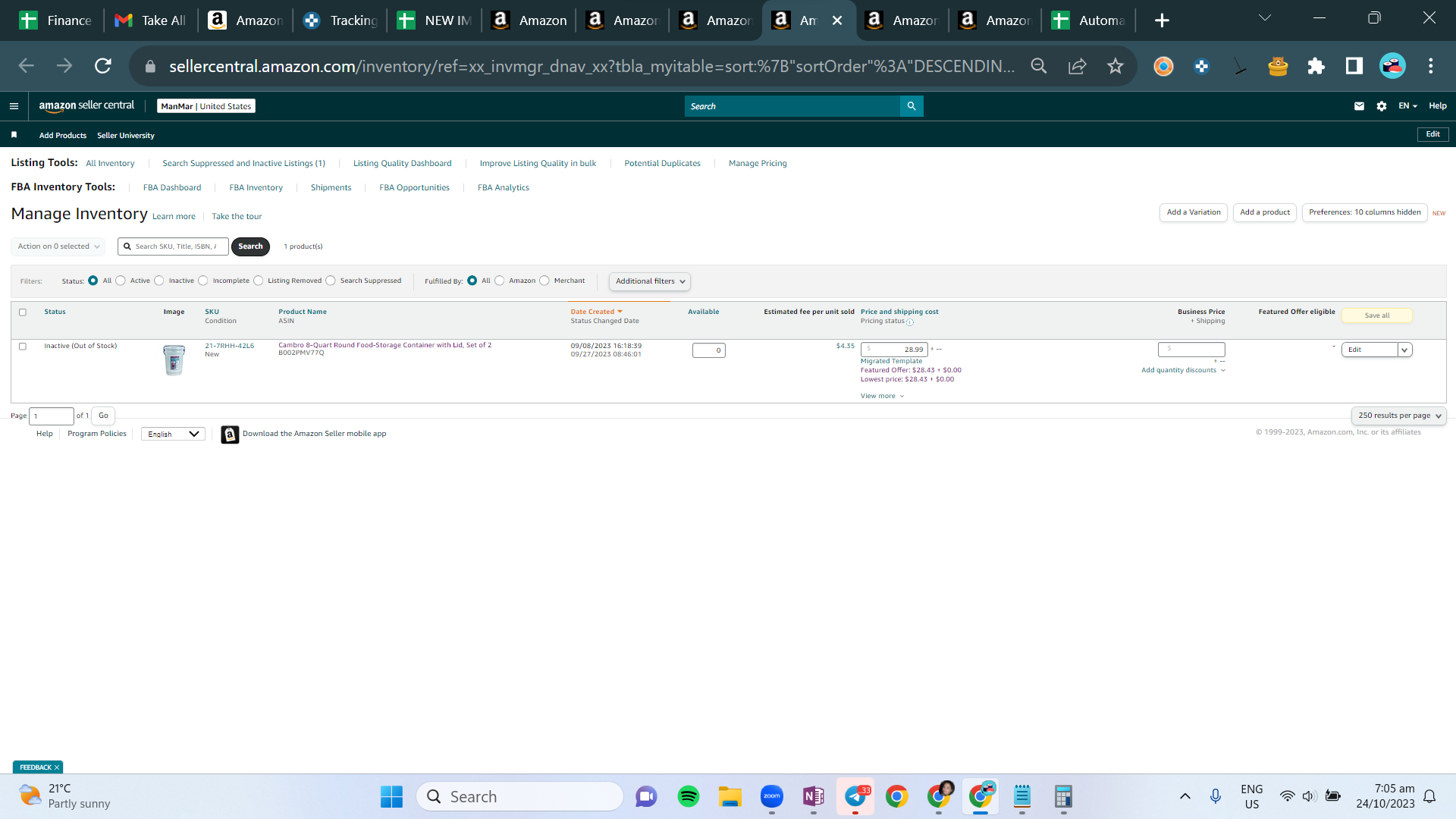Open Chrome's three-dot menu

[1431, 66]
